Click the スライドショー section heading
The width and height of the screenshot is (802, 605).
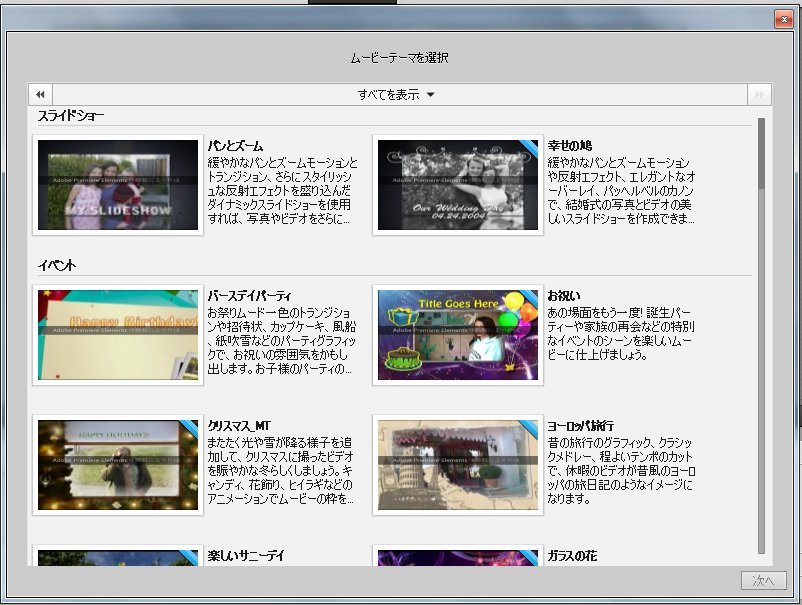[71, 116]
